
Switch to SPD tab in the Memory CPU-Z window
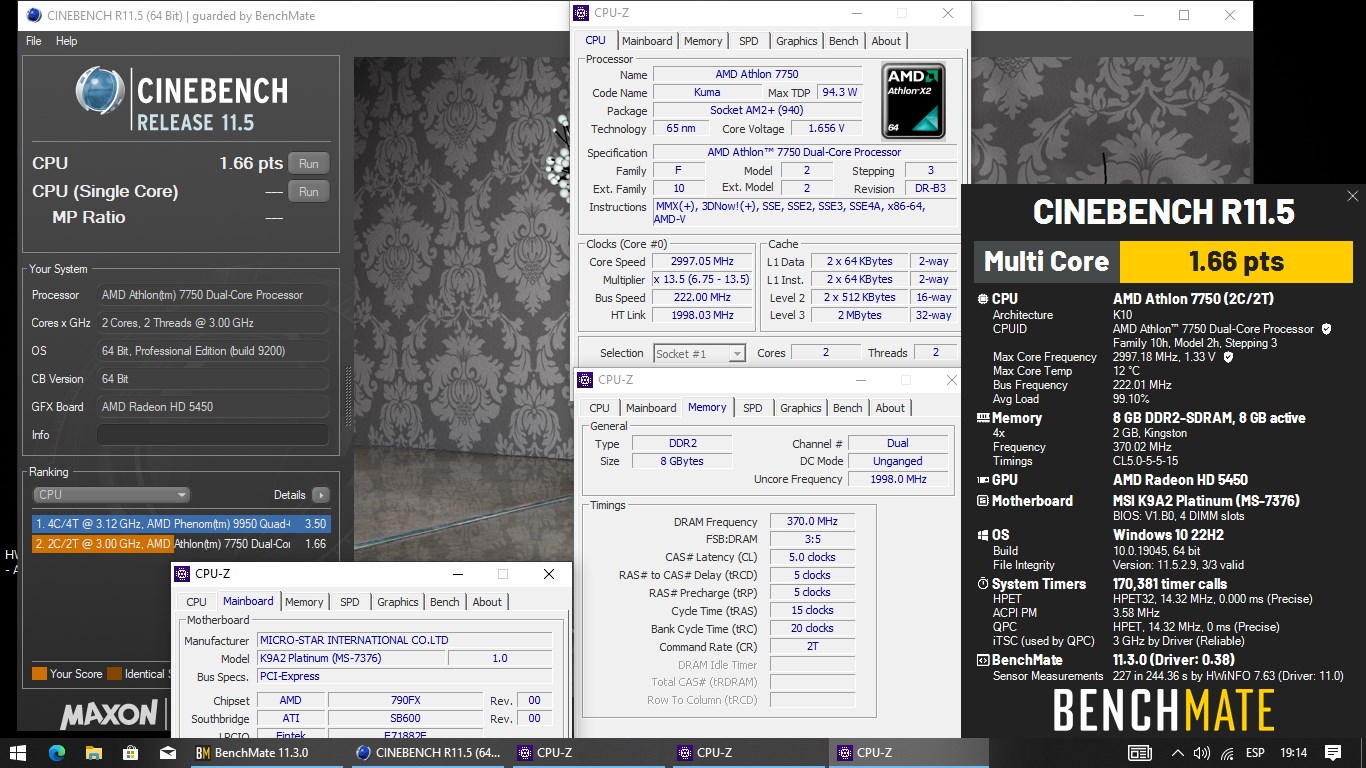pyautogui.click(x=753, y=408)
